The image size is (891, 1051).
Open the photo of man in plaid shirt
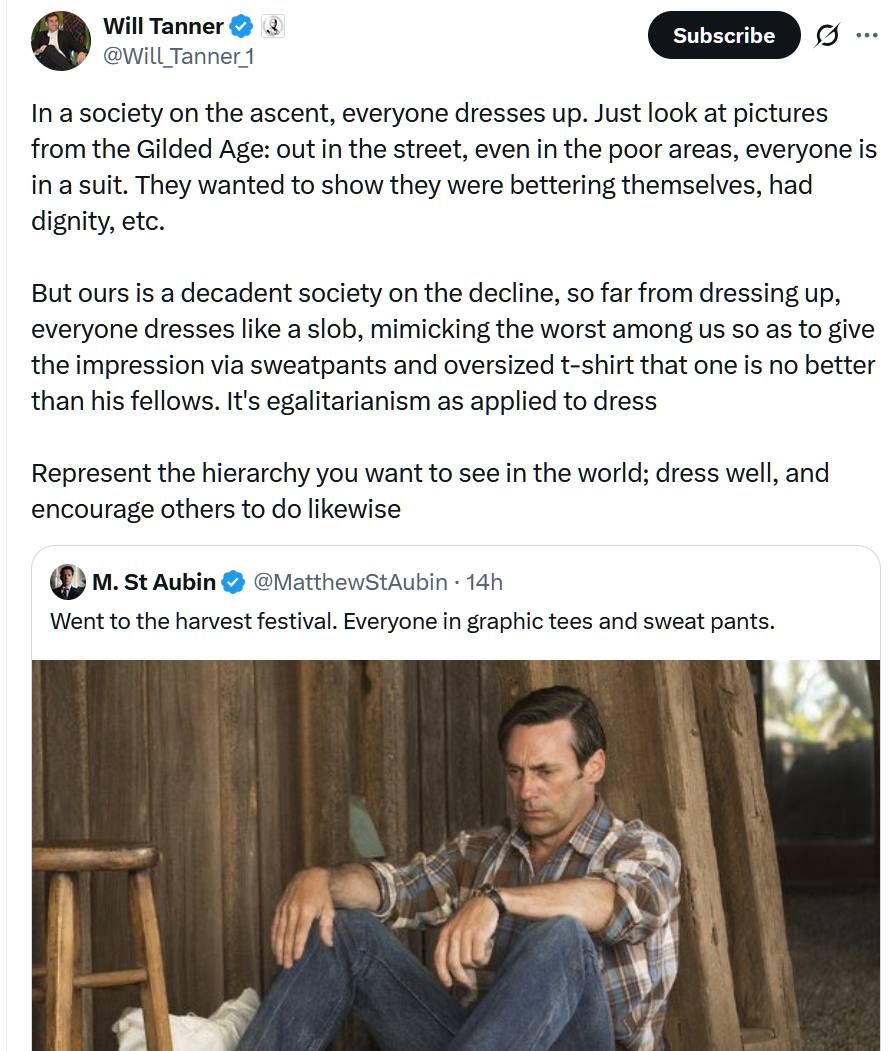pyautogui.click(x=455, y=855)
